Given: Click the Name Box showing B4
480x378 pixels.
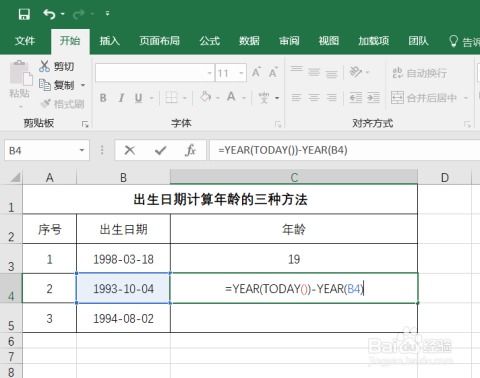Looking at the screenshot, I should [x=47, y=151].
